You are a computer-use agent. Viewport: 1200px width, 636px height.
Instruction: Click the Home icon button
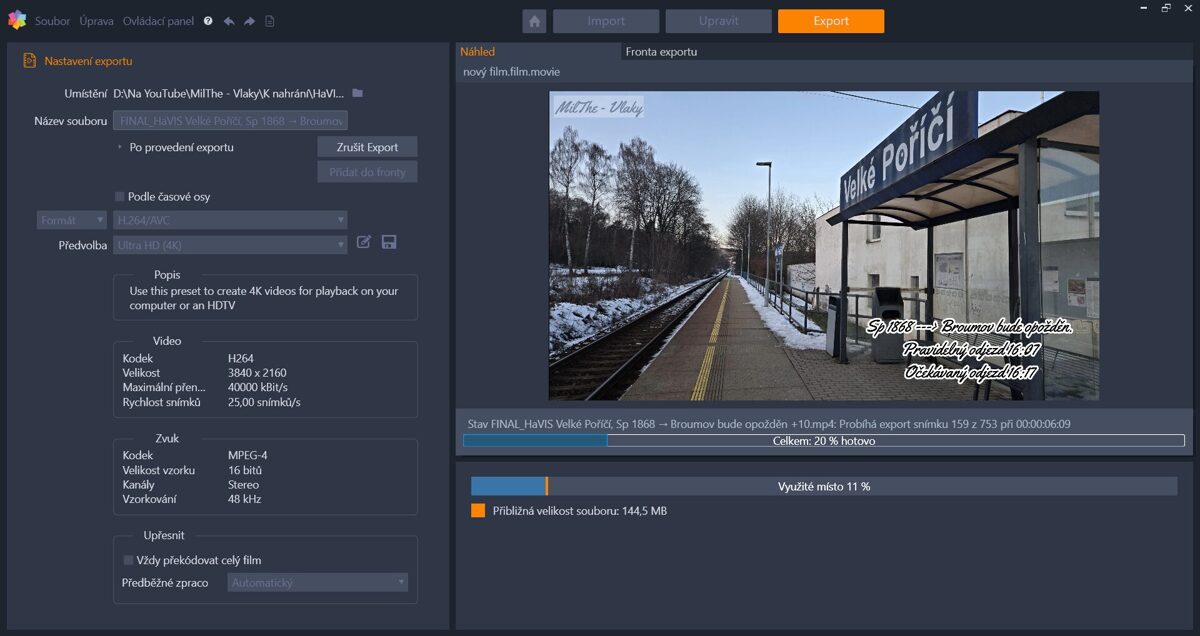(x=534, y=21)
